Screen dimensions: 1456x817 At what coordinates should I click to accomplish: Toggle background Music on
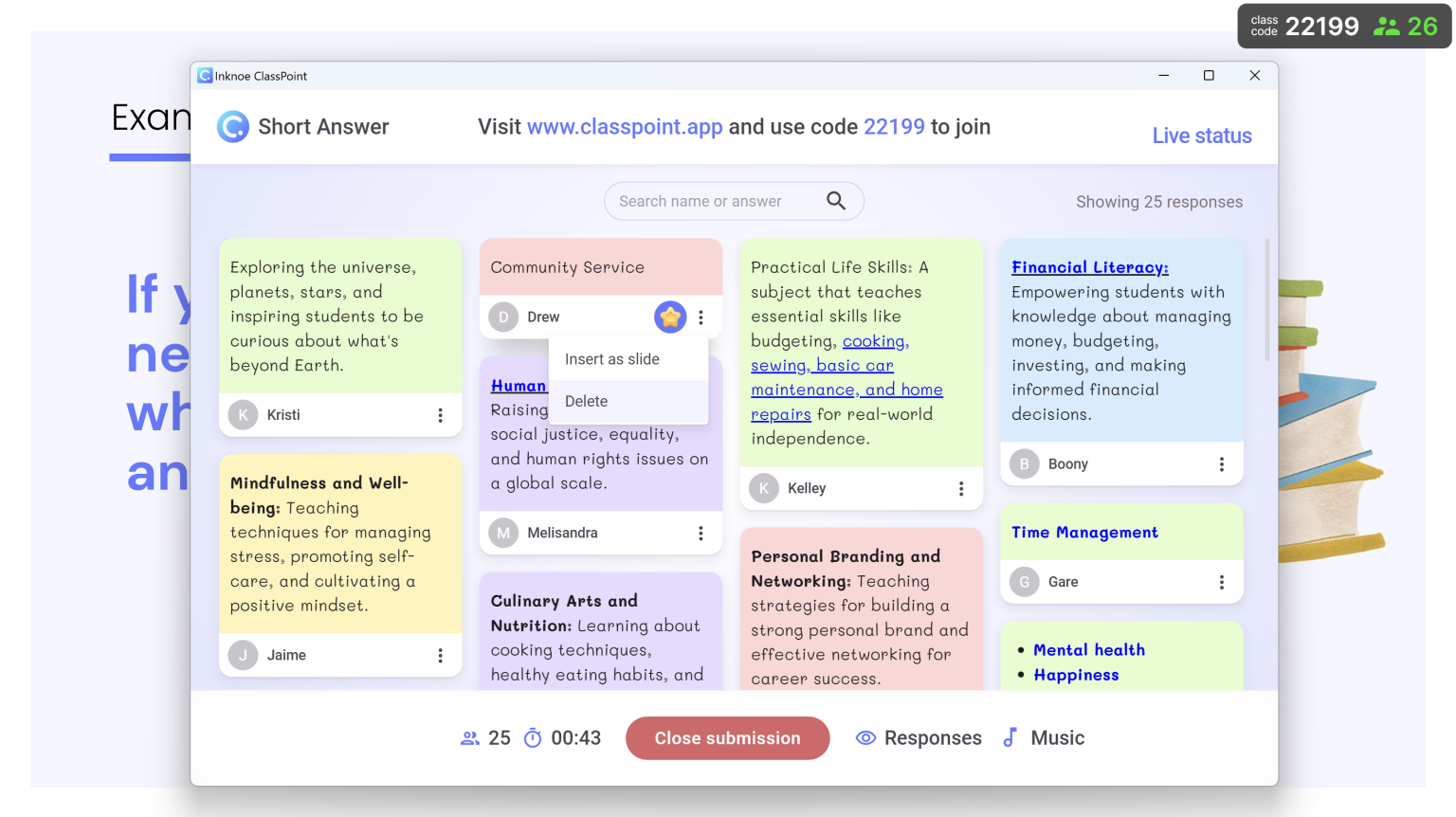pyautogui.click(x=1043, y=737)
